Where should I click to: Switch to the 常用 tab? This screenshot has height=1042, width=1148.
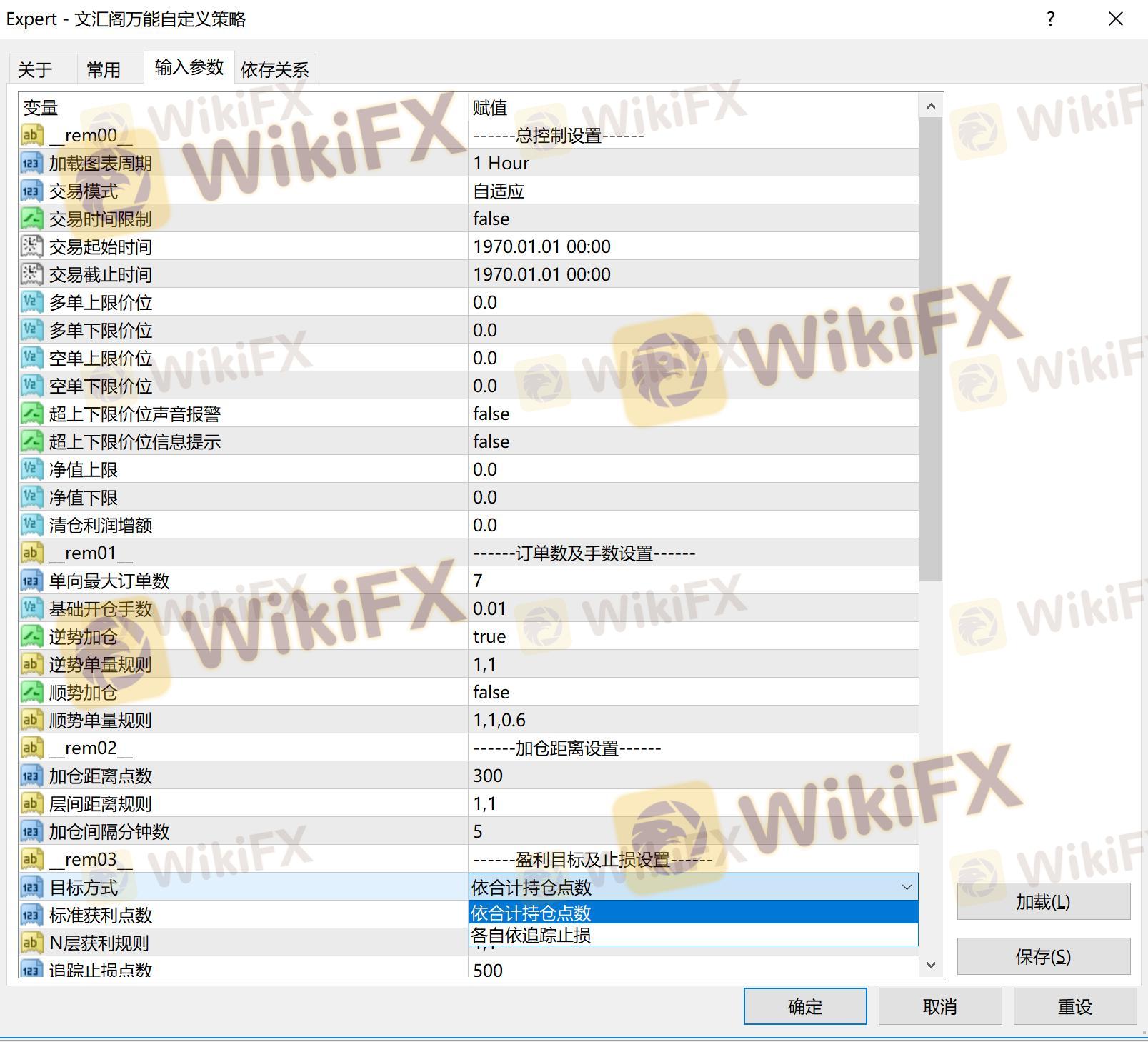pos(104,69)
